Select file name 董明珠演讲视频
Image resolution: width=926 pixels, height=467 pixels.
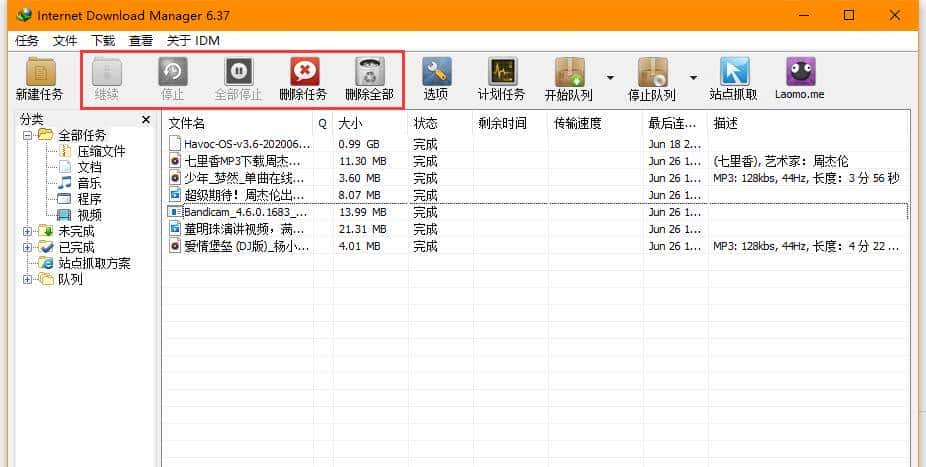point(244,229)
